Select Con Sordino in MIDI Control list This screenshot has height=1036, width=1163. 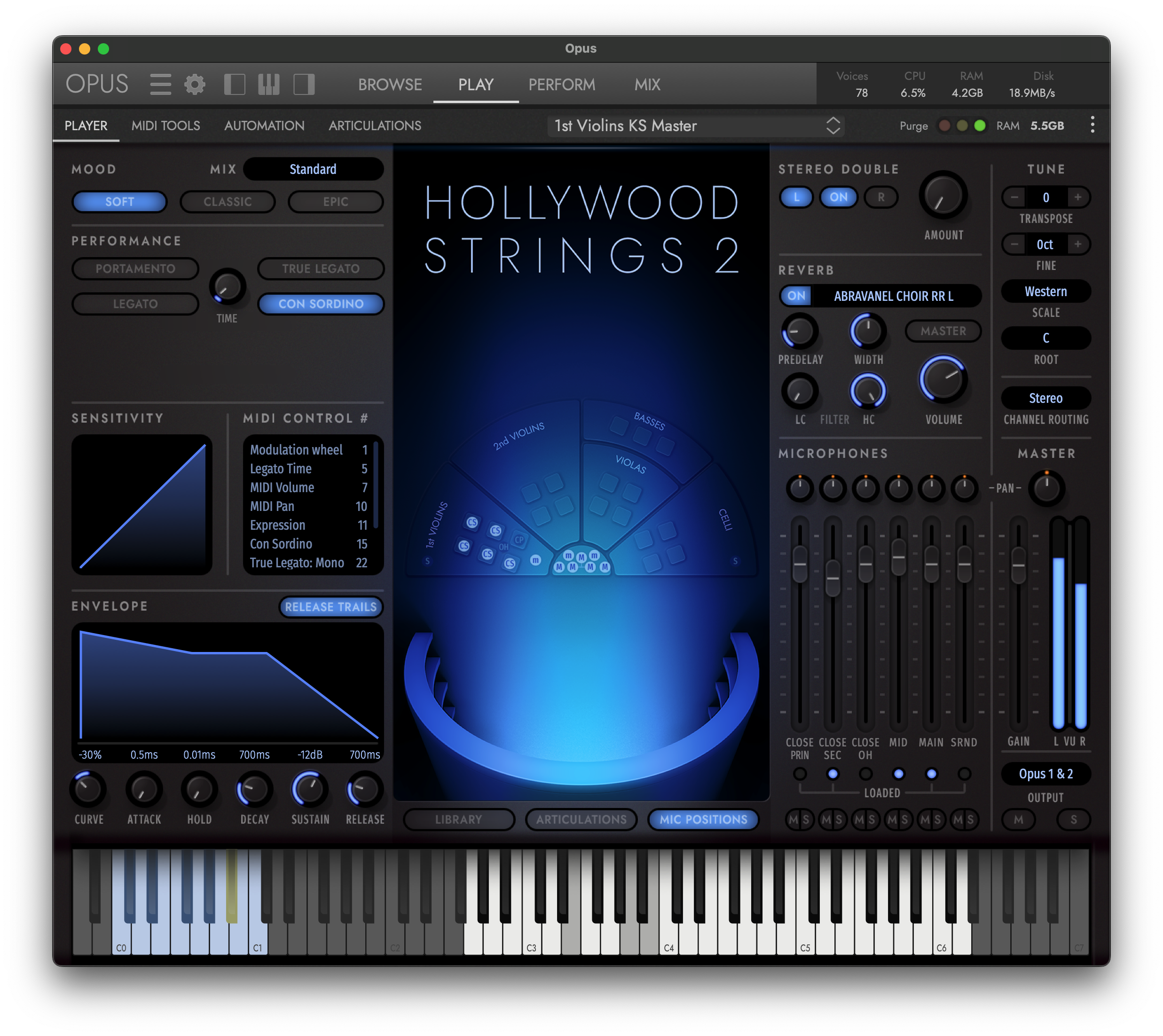(x=308, y=543)
